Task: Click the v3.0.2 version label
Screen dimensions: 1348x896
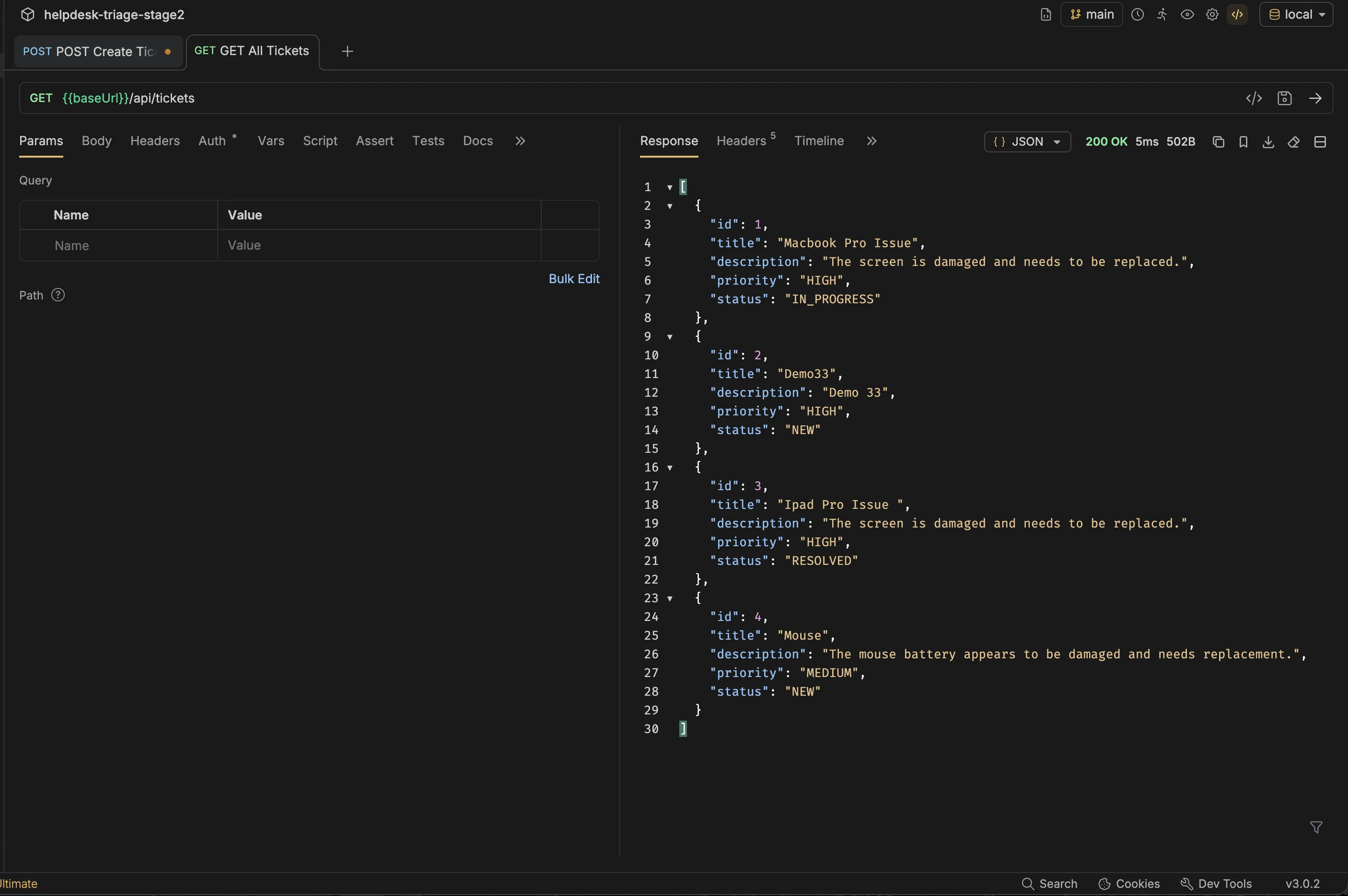Action: pos(1303,884)
